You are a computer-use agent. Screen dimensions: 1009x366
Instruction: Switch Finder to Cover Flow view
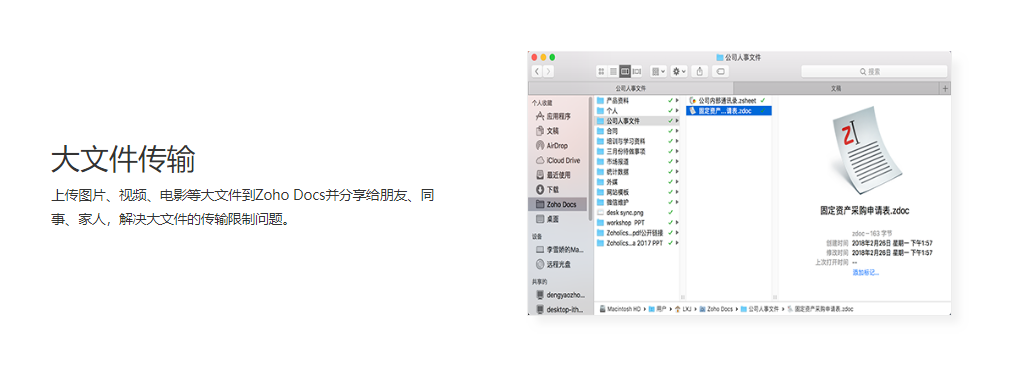637,71
